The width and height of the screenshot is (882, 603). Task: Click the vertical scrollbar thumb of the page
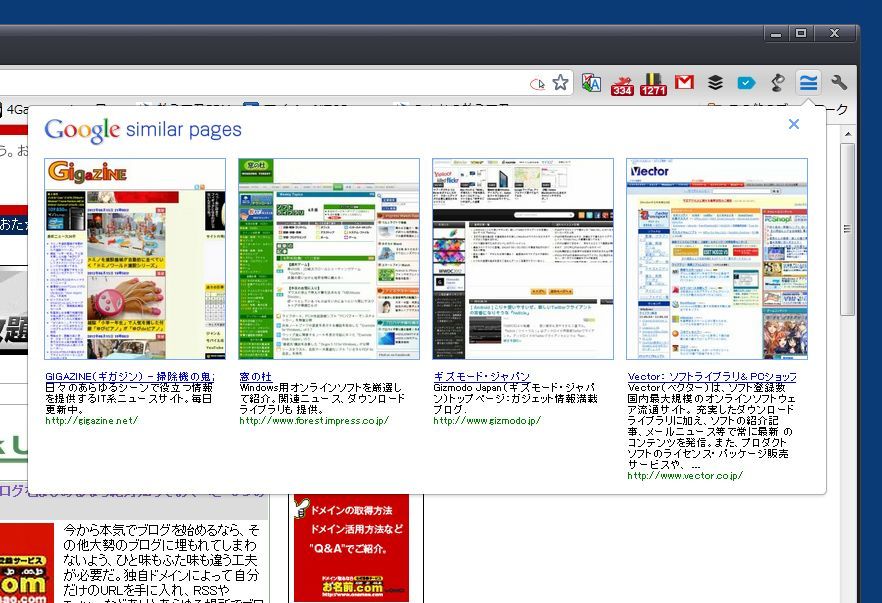[848, 228]
